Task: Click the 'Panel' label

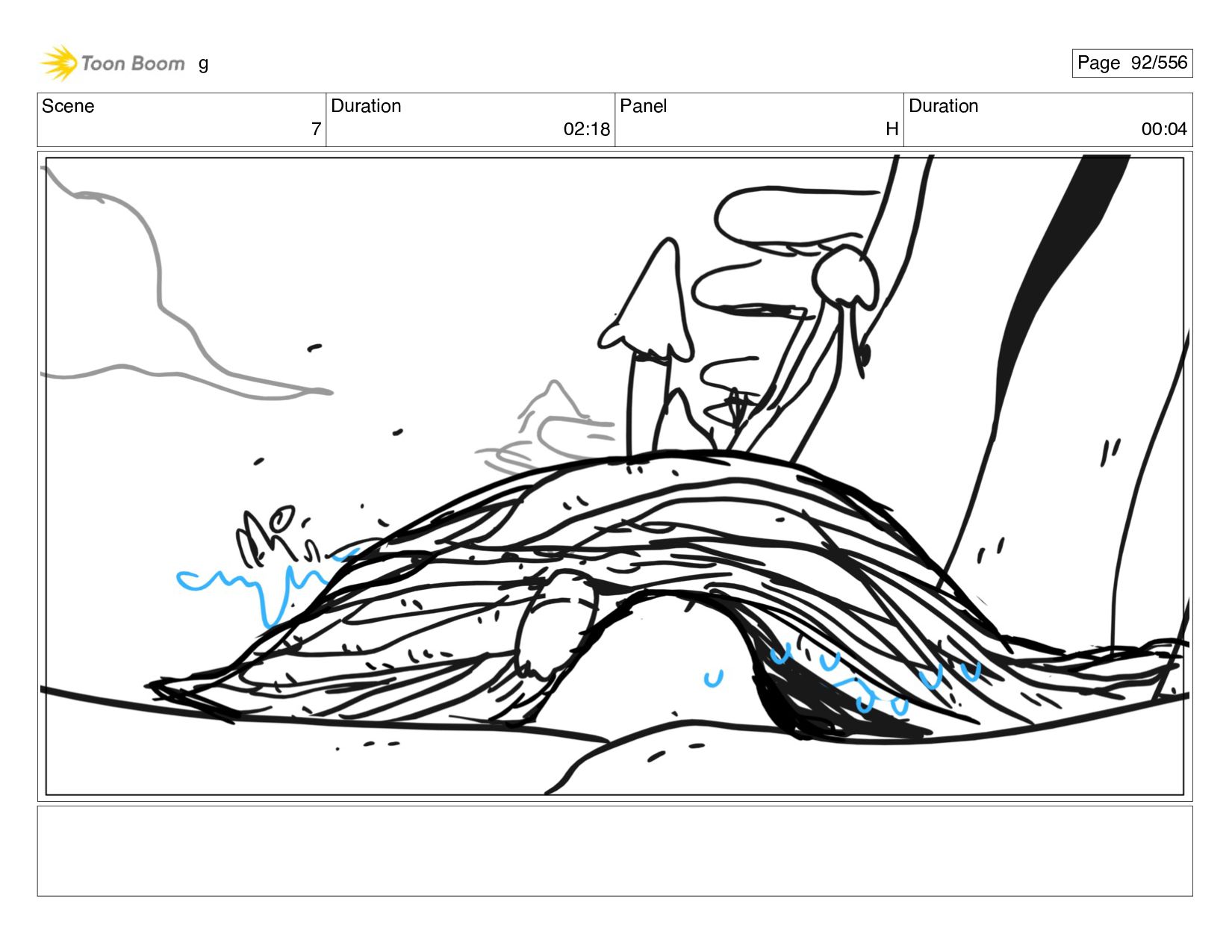Action: pos(643,106)
